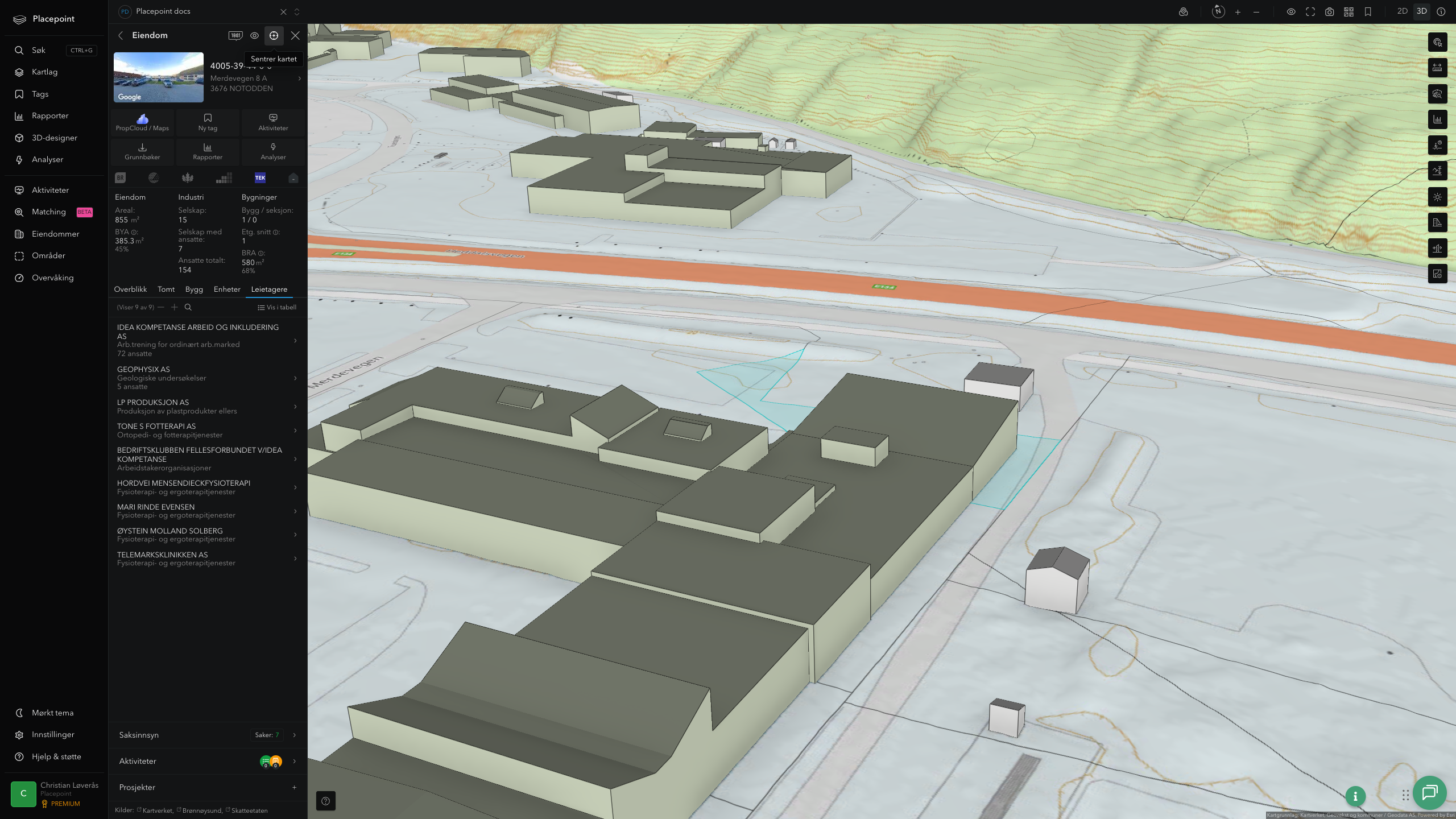Download Grunnbøker for the property
The height and width of the screenshot is (819, 1456).
tap(142, 152)
